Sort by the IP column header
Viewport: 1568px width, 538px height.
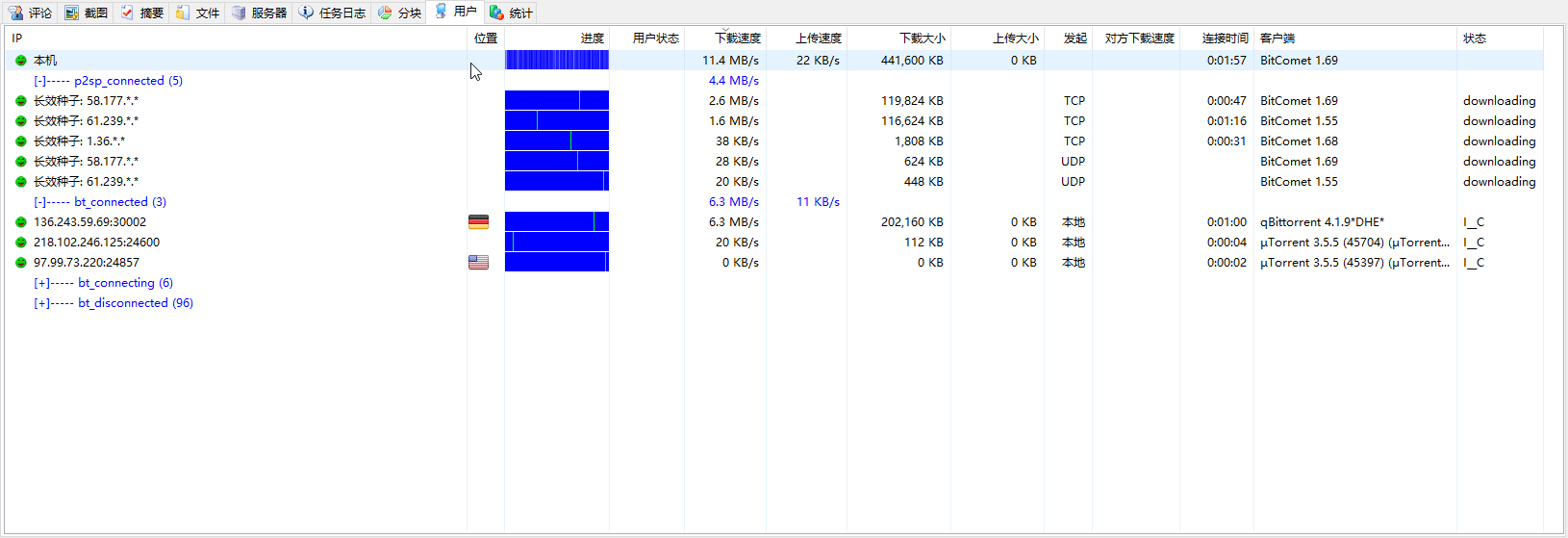(236, 38)
